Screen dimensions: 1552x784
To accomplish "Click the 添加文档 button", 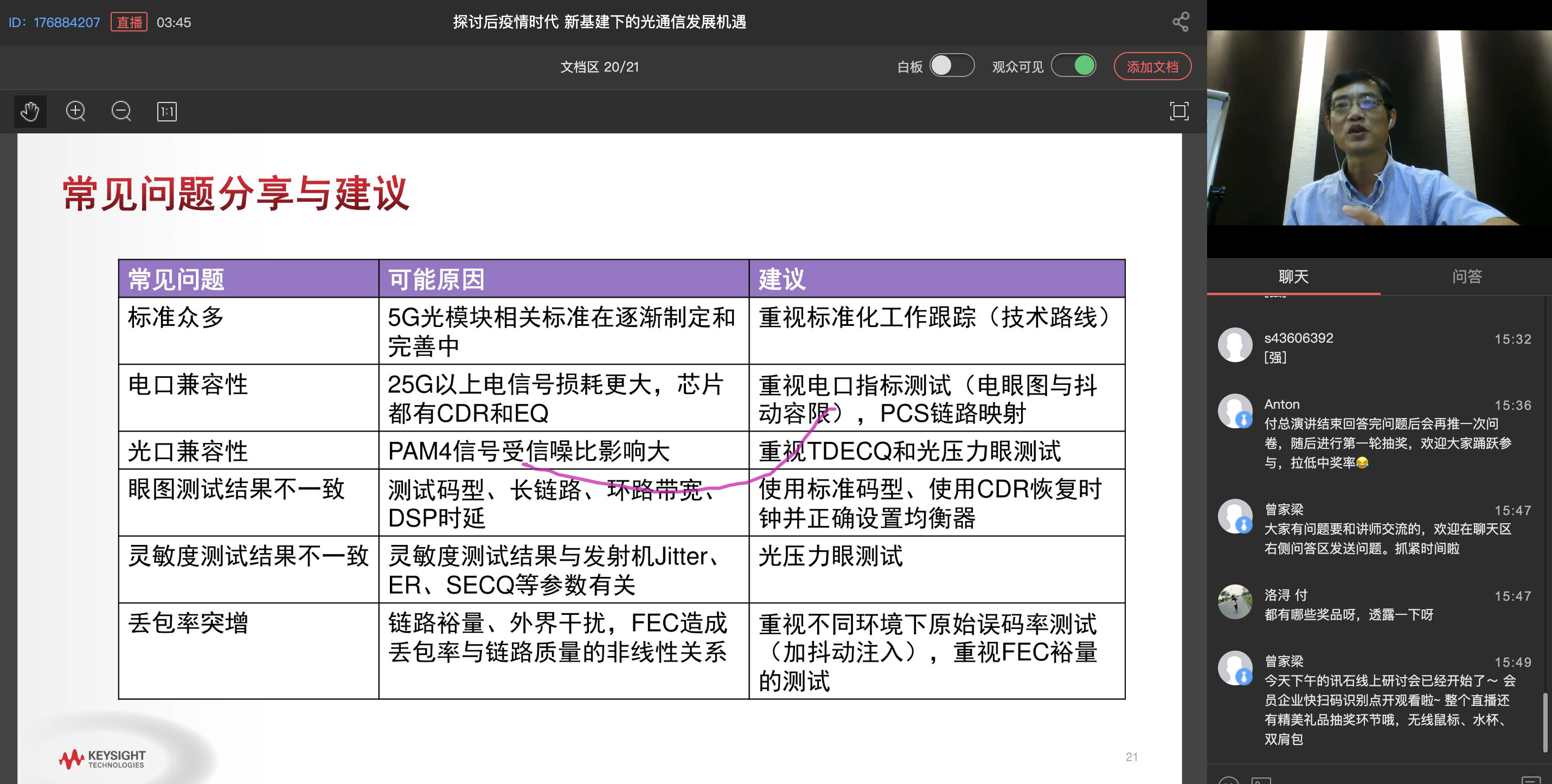I will [x=1152, y=66].
